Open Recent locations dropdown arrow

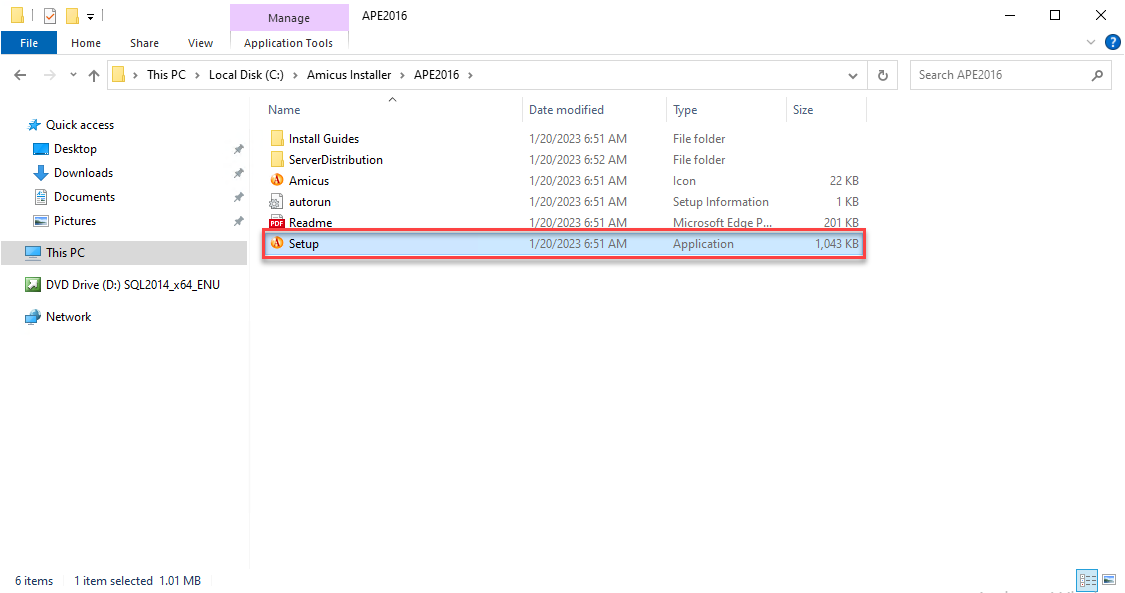pos(72,75)
